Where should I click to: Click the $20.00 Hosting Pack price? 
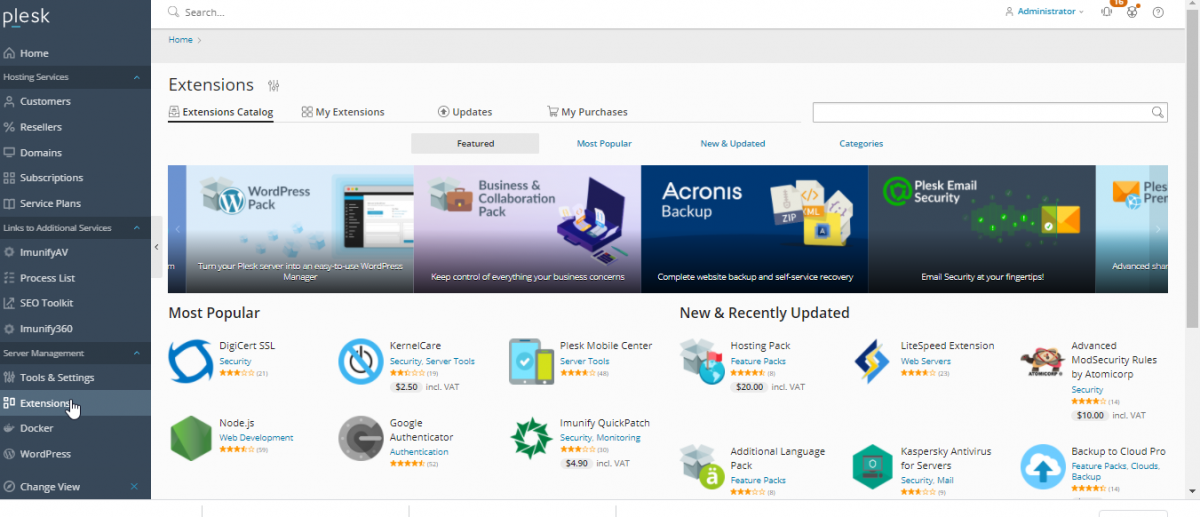coord(748,387)
